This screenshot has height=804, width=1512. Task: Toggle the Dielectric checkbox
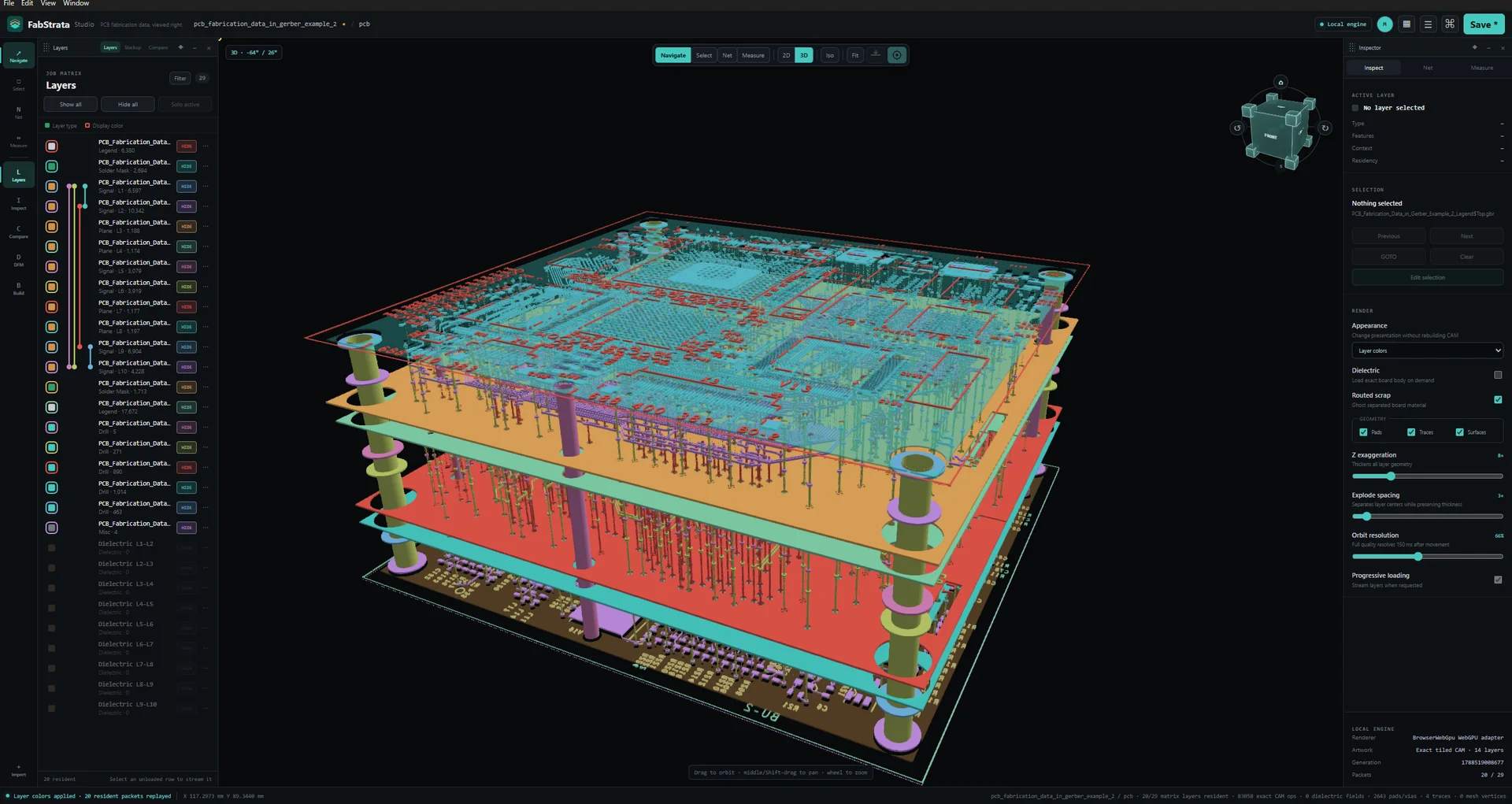tap(1498, 375)
